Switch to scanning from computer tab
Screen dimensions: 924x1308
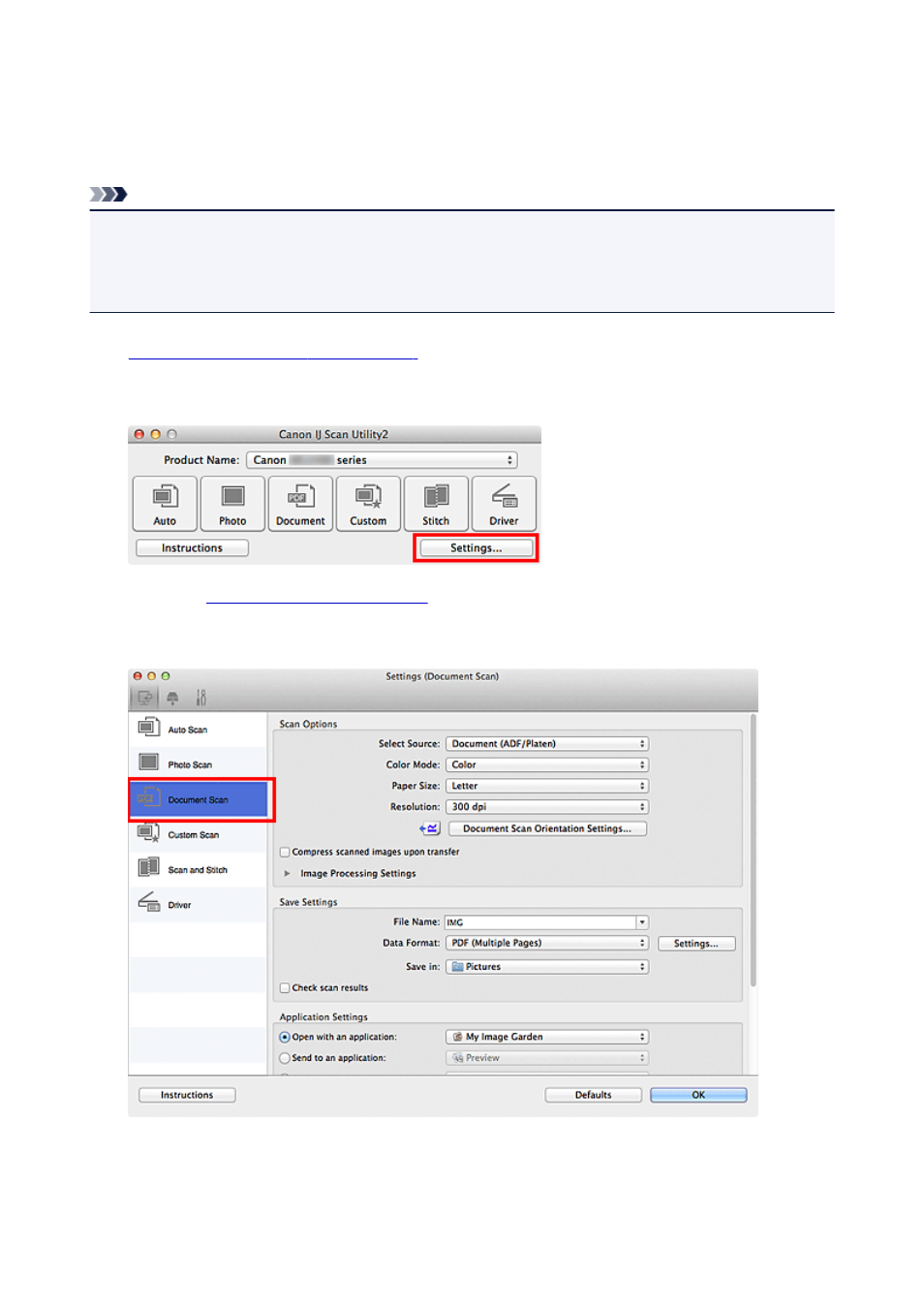[x=144, y=697]
